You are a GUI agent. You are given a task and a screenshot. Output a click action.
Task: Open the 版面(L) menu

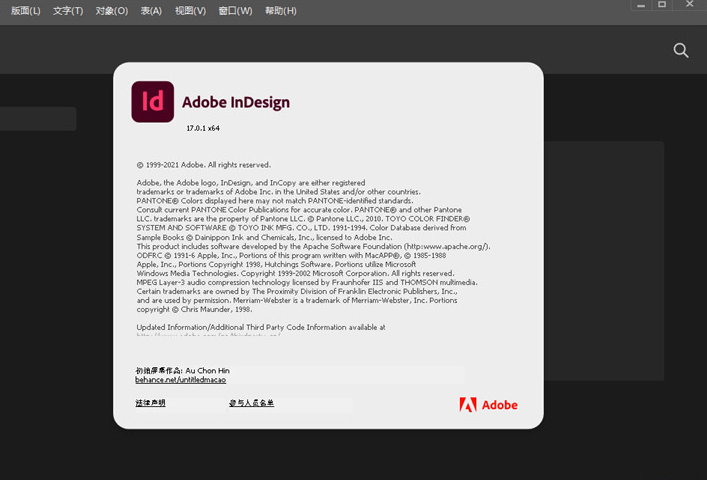(x=26, y=11)
